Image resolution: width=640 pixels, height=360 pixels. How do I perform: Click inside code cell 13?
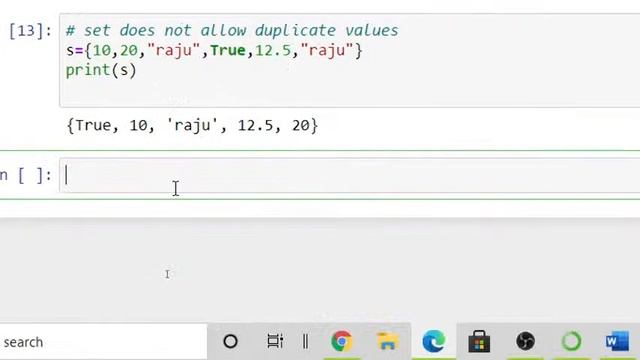click(350, 60)
